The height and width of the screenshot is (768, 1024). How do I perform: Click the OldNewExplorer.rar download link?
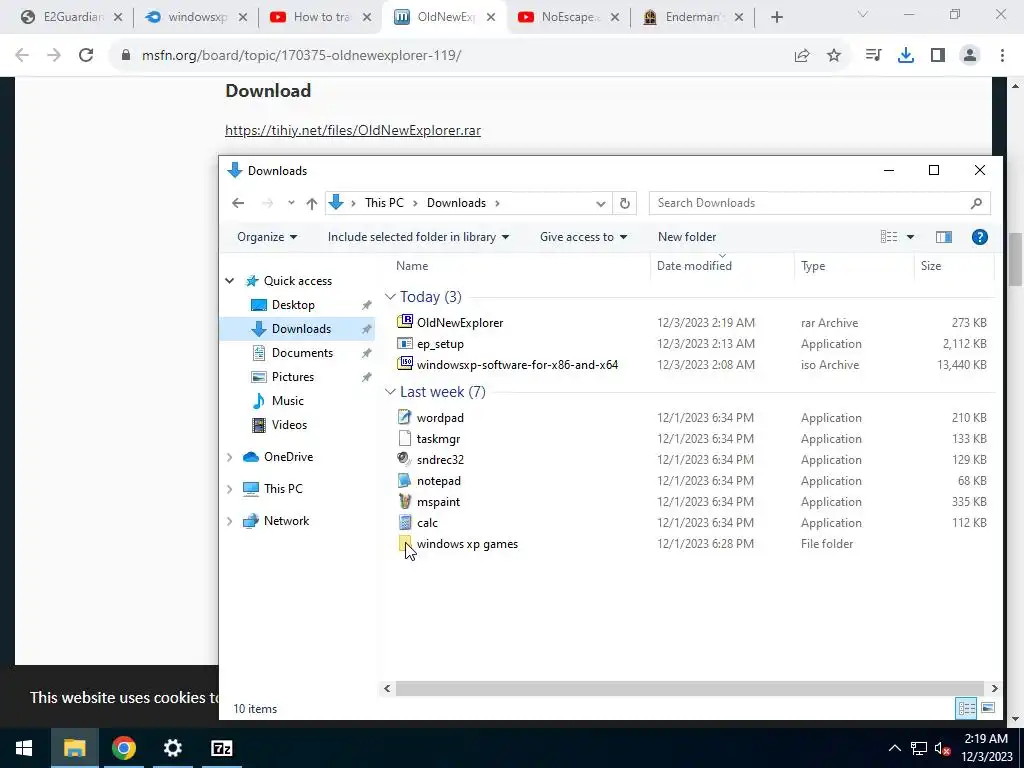coord(353,130)
